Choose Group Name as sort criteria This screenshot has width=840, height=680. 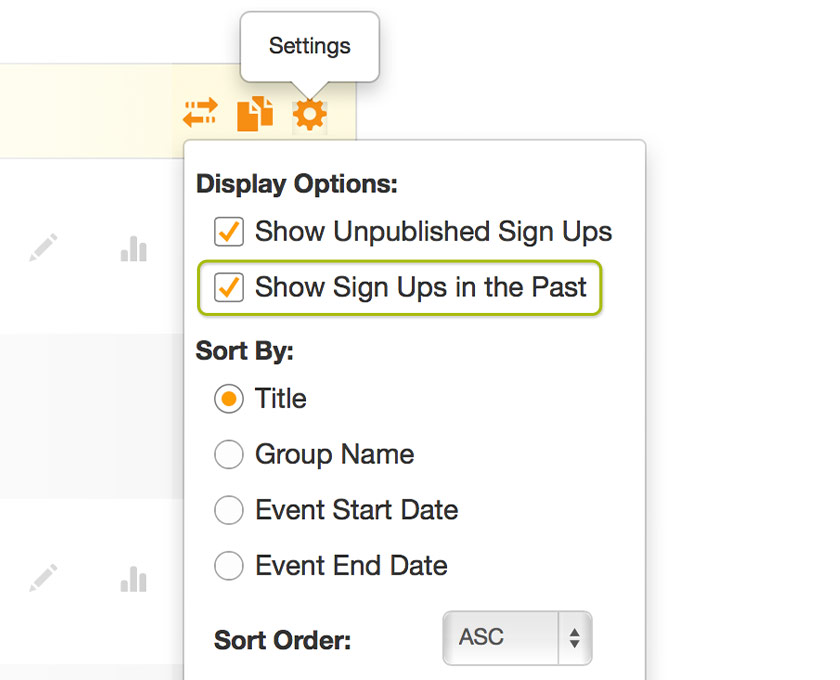point(228,455)
